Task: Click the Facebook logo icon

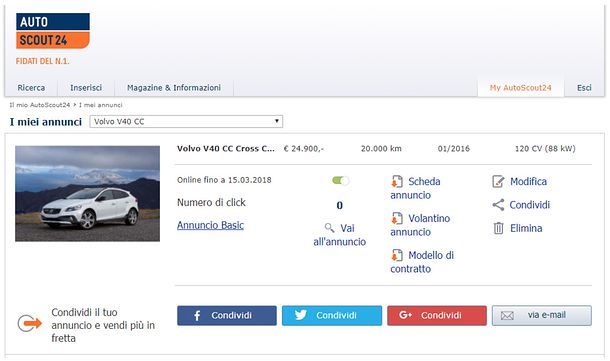Action: point(197,315)
